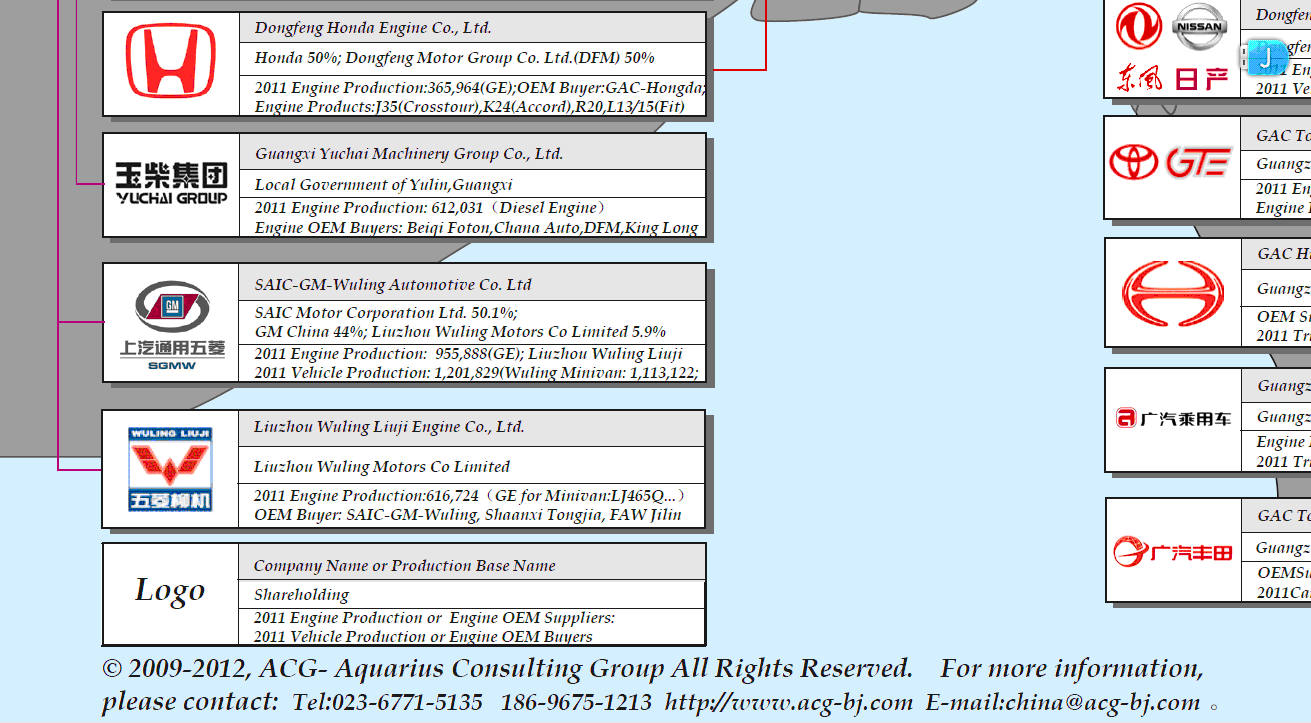Click OEM Buyer: SAIC-GM-Wuling, Shaanxi Tongjia line
This screenshot has height=723, width=1311.
point(468,516)
